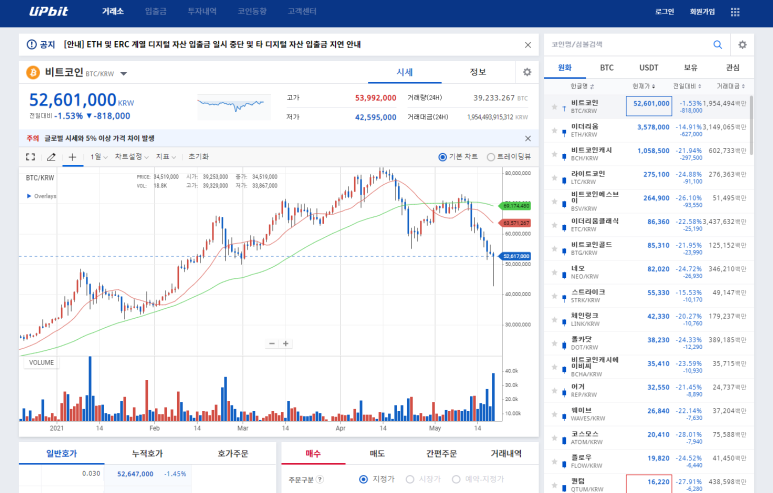Click the coin name search field
The image size is (773, 493).
629,44
